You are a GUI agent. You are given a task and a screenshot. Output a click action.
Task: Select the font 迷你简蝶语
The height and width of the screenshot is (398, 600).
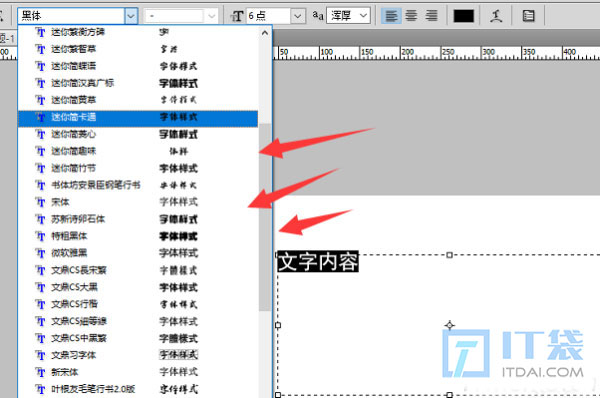138,66
